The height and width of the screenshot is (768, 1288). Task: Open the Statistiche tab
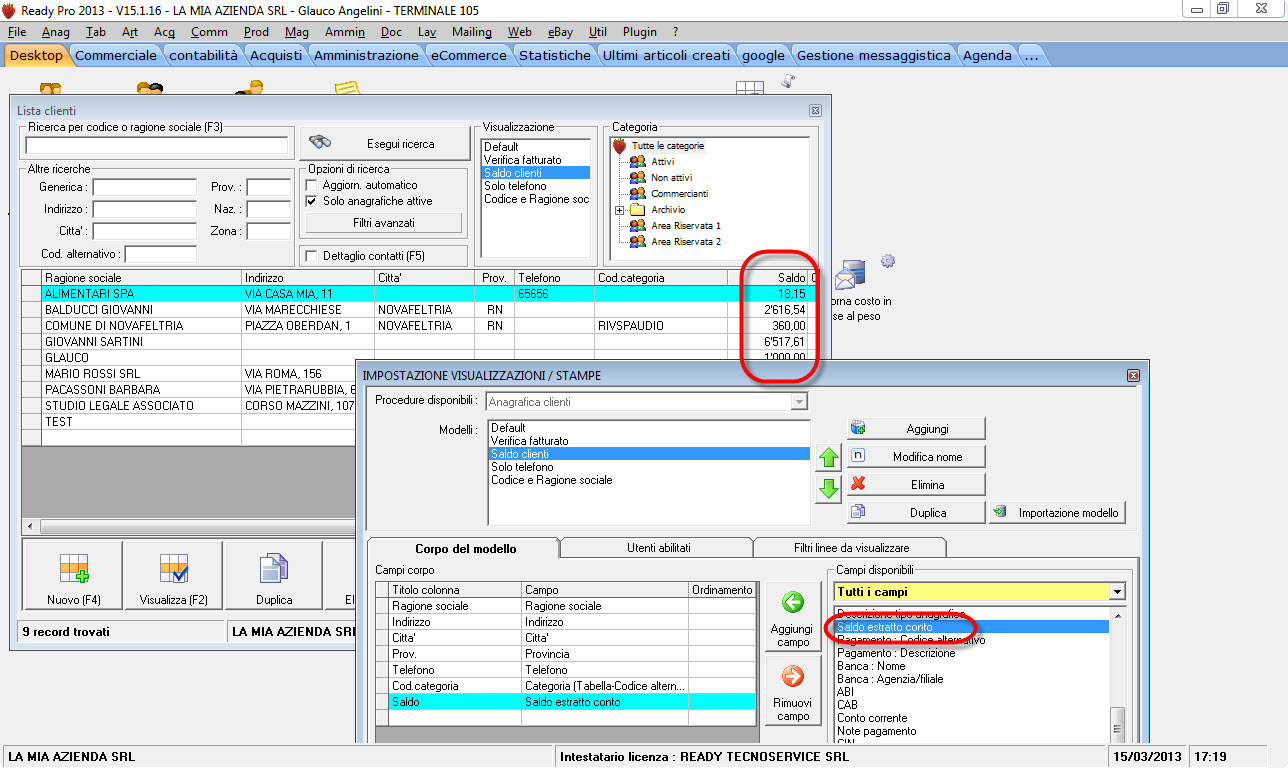[555, 55]
